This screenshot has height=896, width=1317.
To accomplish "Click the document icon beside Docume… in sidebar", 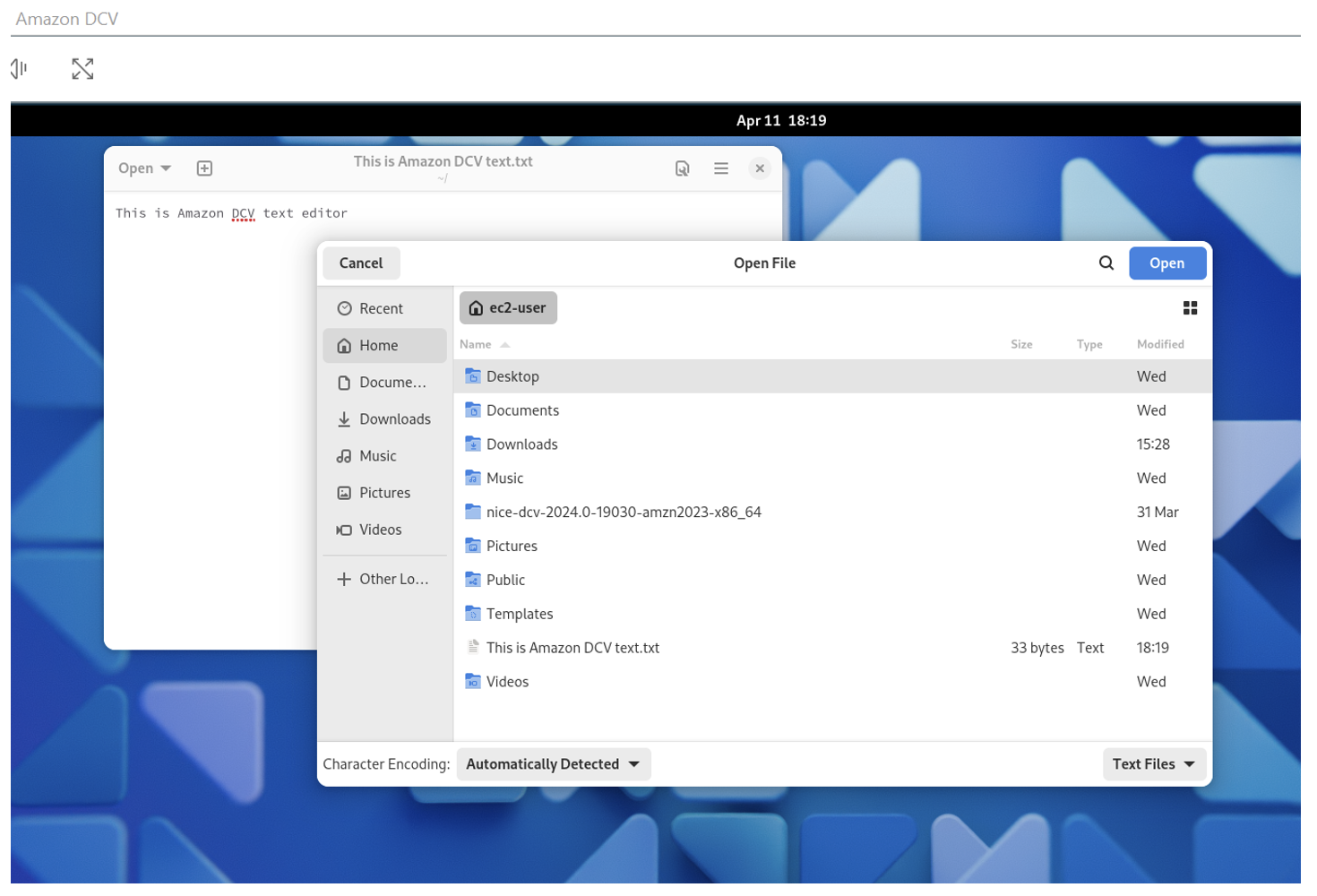I will click(x=344, y=383).
